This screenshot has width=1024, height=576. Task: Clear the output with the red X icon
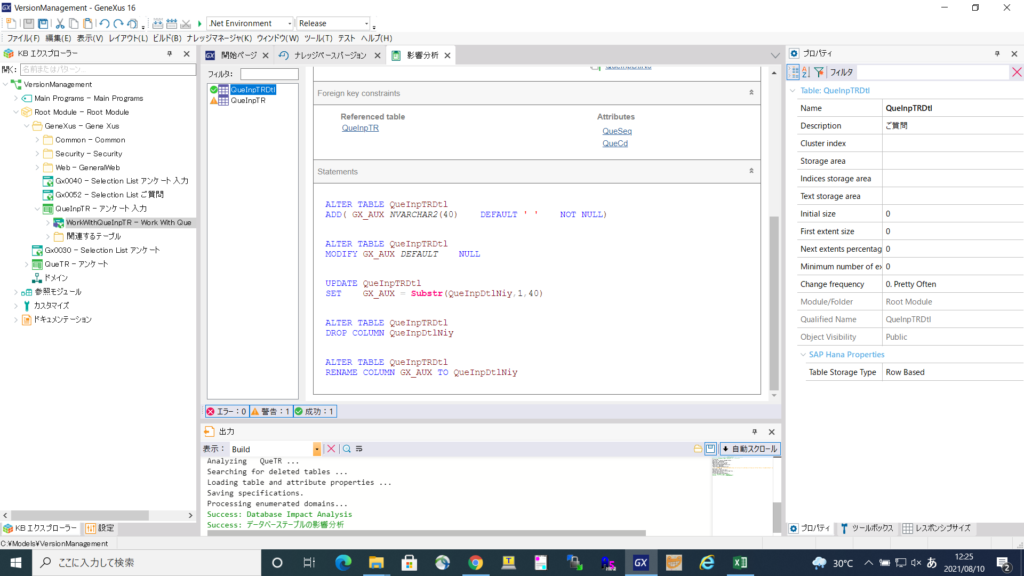point(331,449)
